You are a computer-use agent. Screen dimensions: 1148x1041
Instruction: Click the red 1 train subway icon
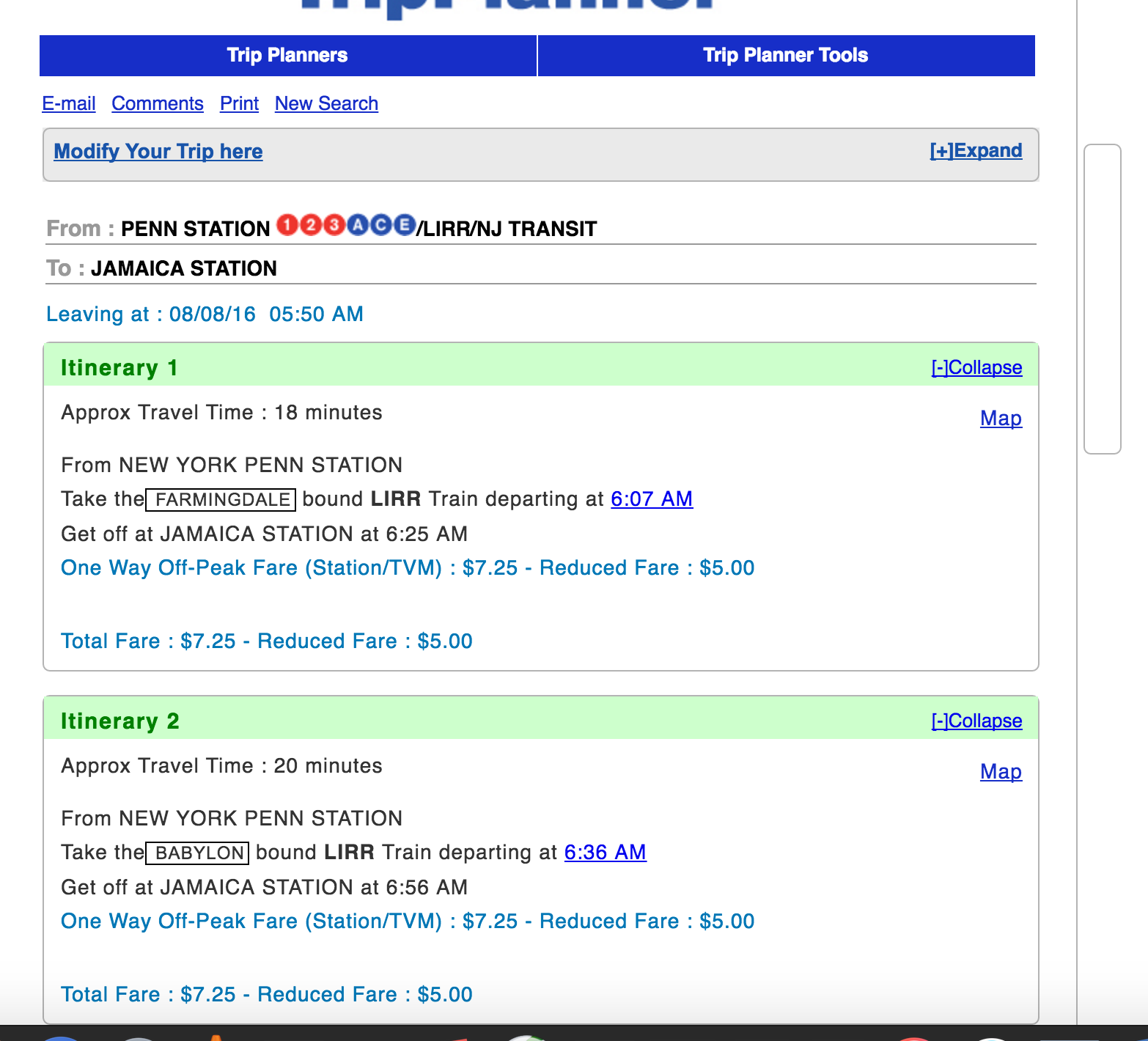pos(287,225)
